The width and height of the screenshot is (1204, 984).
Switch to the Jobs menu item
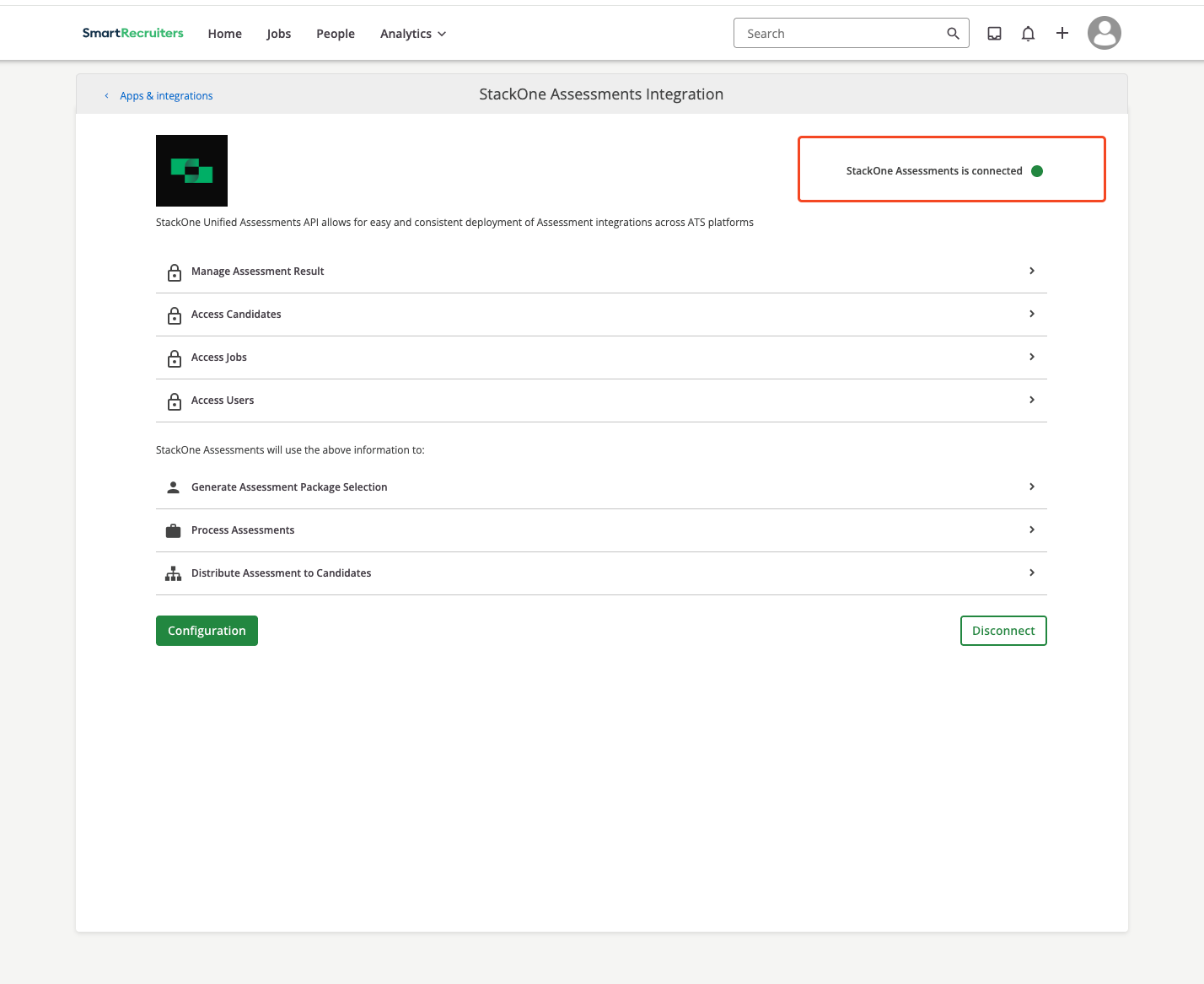pyautogui.click(x=278, y=34)
